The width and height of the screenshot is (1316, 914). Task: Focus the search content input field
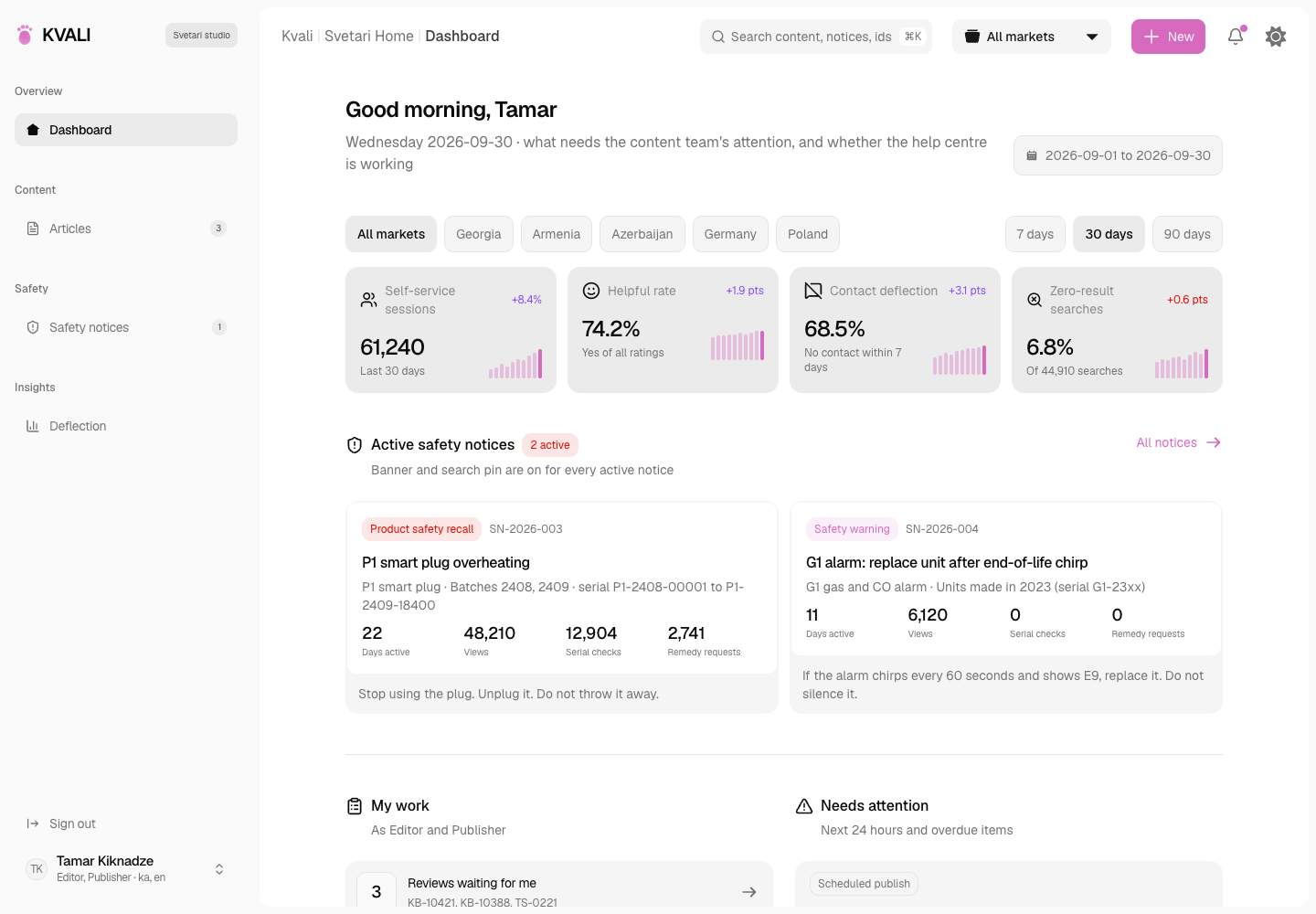[x=816, y=37]
